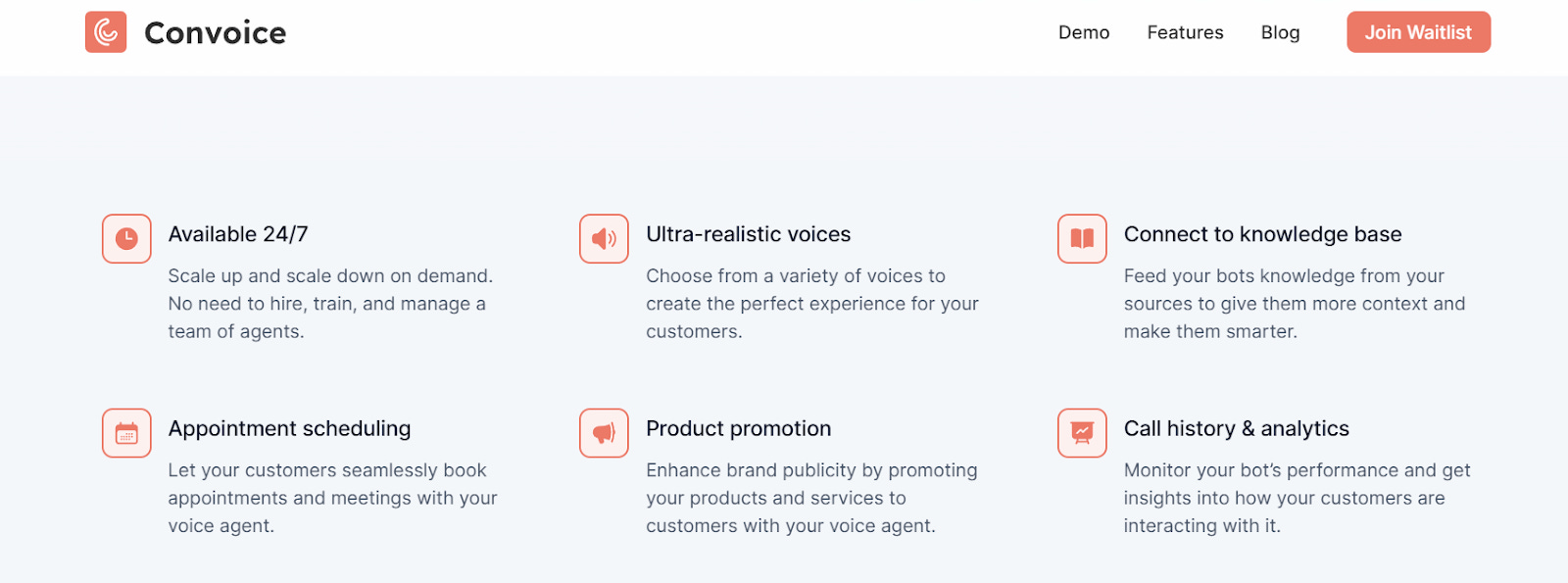The width and height of the screenshot is (1568, 583).
Task: Click the 'Scale up and scale down' description
Action: coord(329,304)
